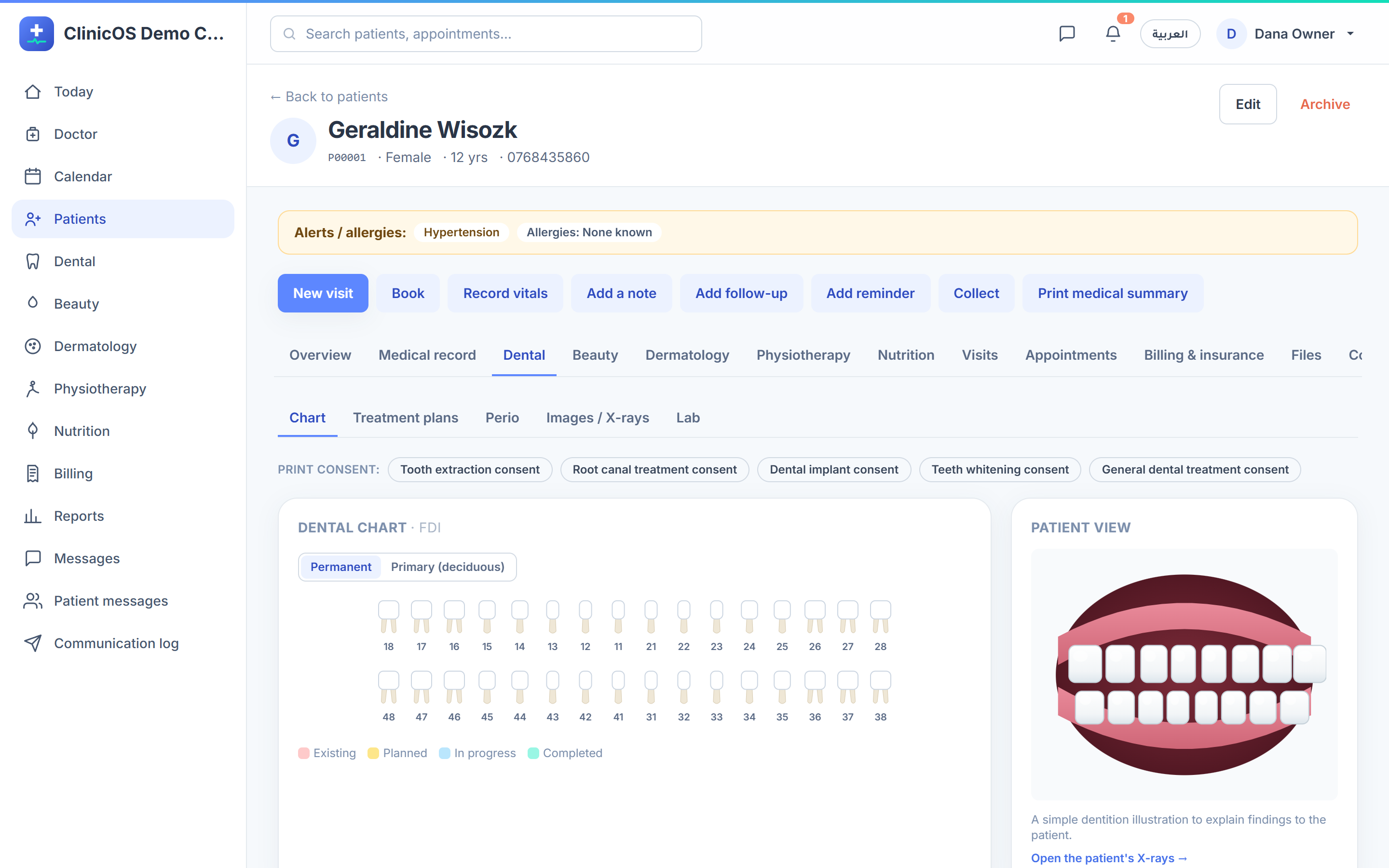The width and height of the screenshot is (1389, 868).
Task: Open the Medical record tab
Action: coord(427,355)
